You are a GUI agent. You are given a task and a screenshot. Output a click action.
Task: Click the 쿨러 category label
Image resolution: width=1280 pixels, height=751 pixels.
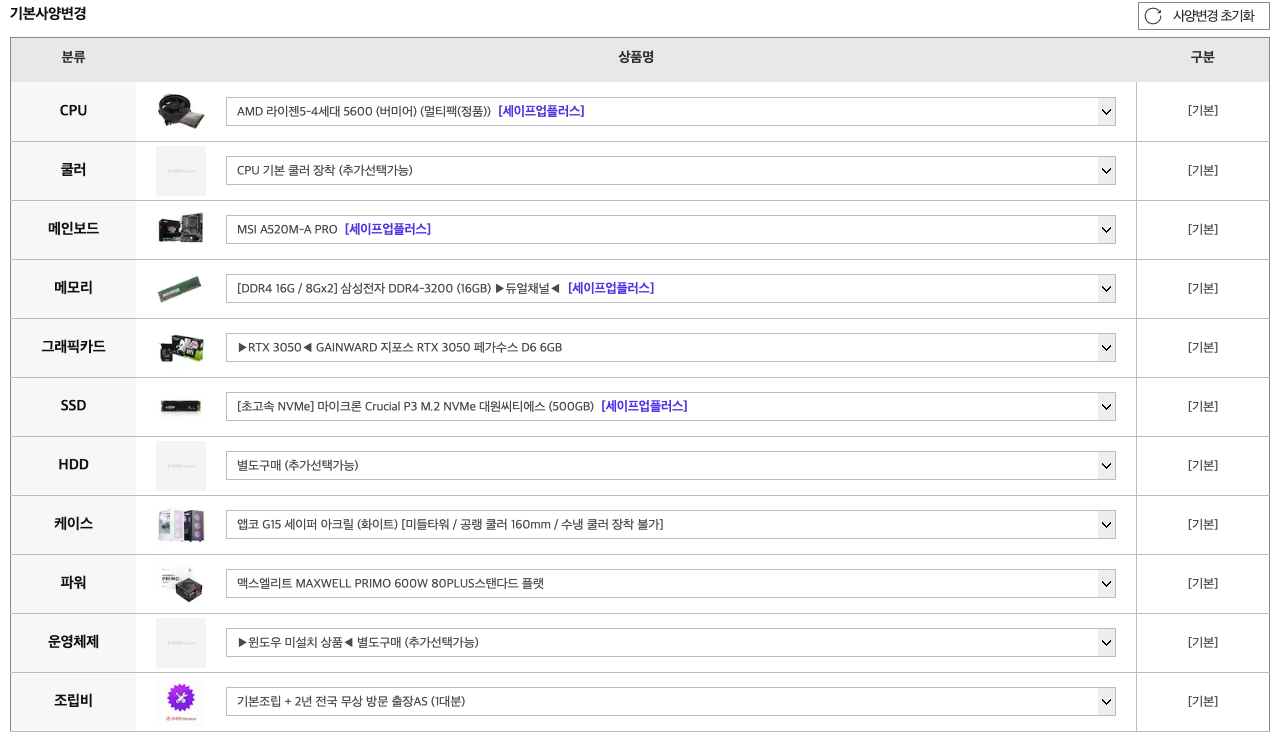(x=73, y=170)
